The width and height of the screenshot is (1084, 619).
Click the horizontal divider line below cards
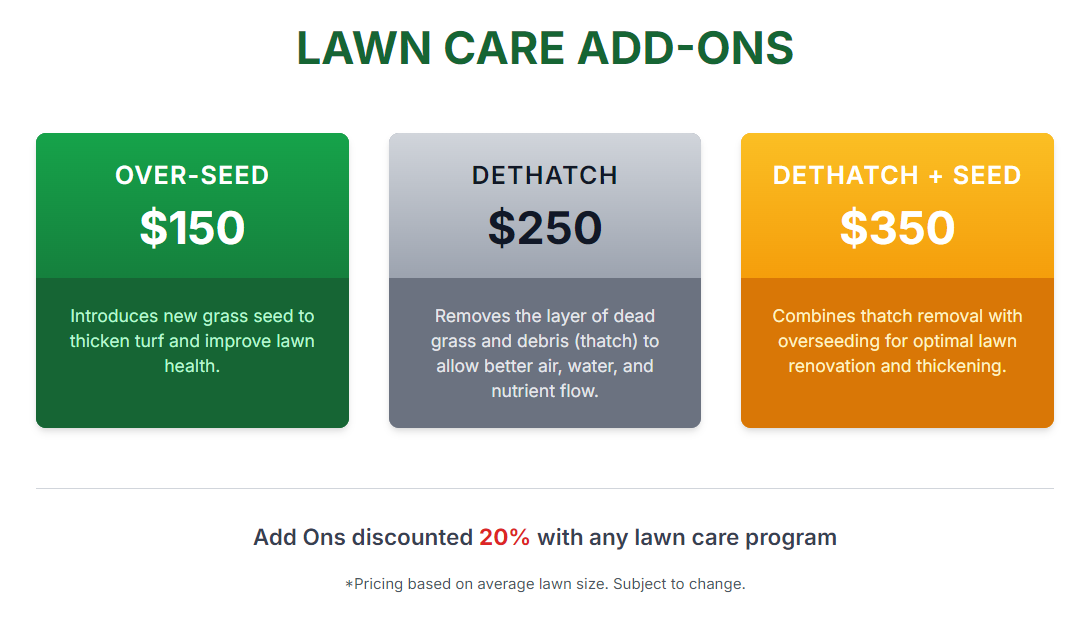tap(545, 488)
